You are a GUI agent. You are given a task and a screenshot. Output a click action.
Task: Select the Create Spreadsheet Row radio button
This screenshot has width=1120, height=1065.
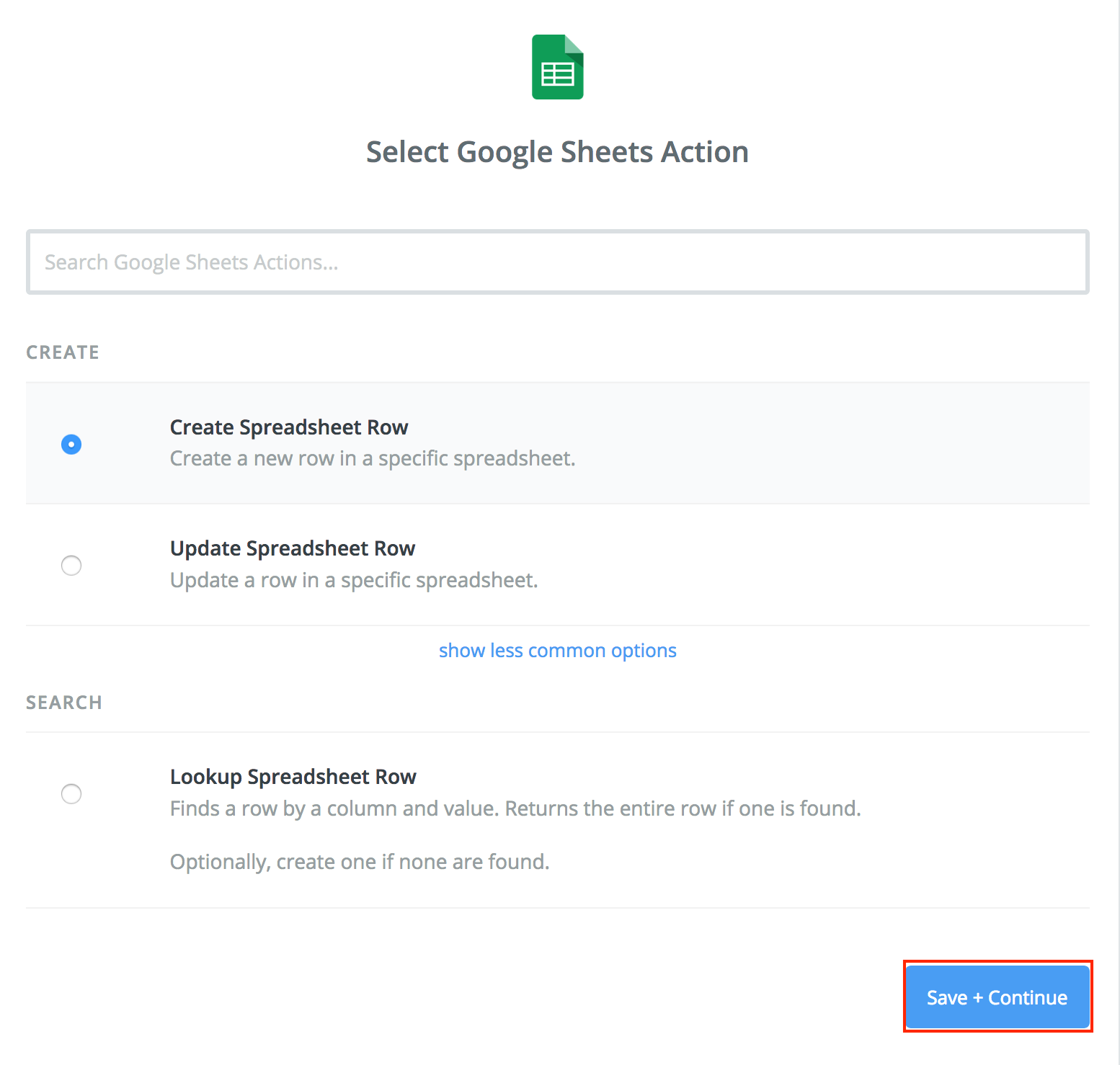[x=71, y=444]
